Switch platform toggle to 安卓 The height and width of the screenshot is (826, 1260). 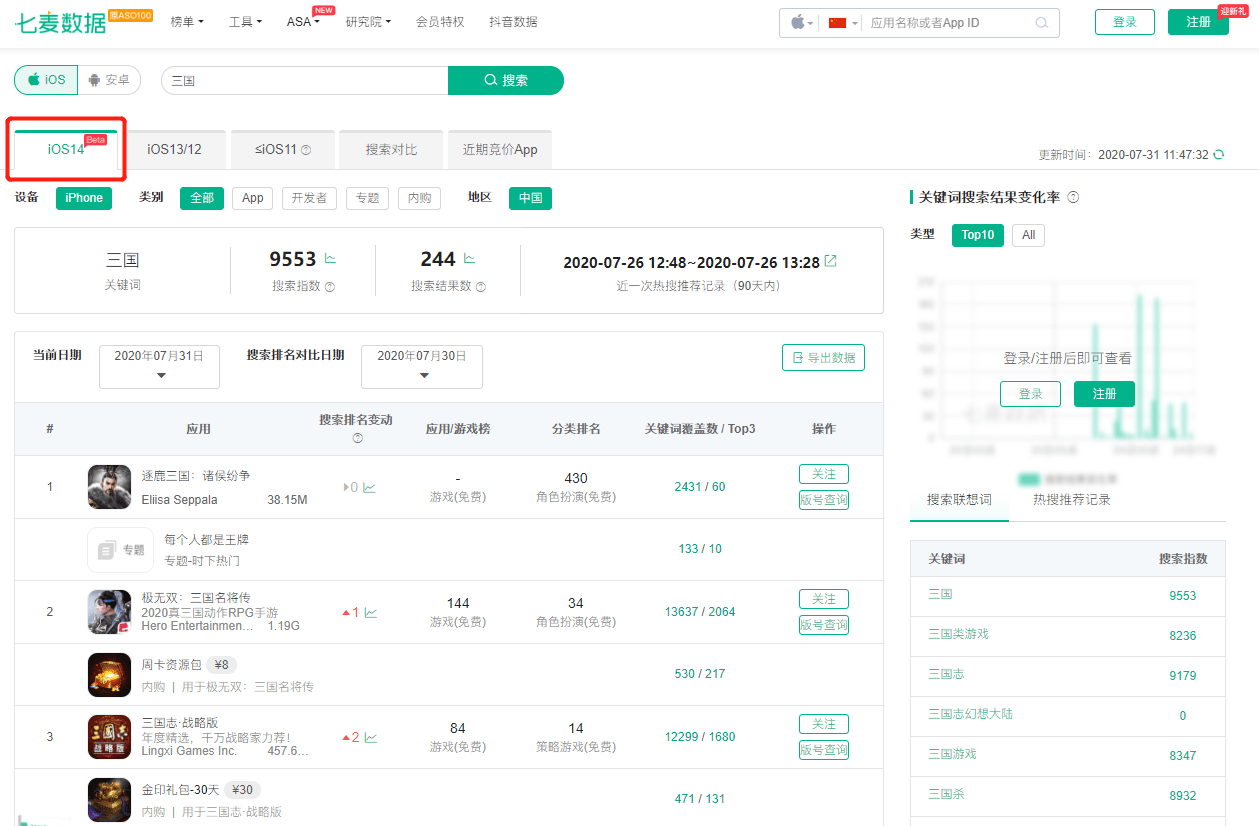click(109, 80)
